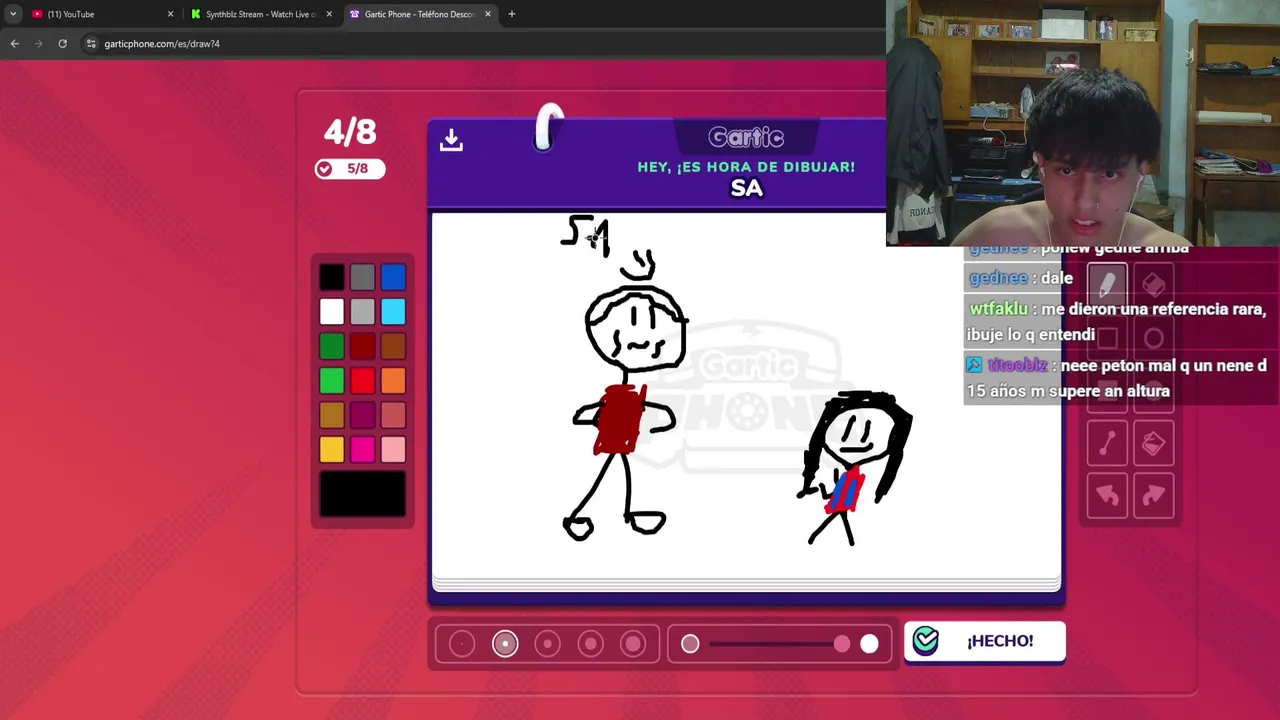
Task: Click the full-opacity end of the slider
Action: point(869,644)
